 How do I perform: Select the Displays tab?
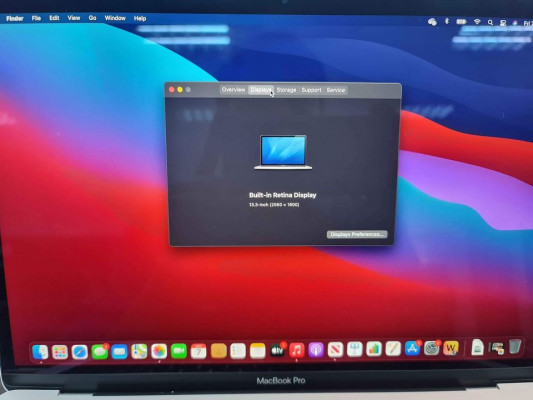tap(261, 90)
